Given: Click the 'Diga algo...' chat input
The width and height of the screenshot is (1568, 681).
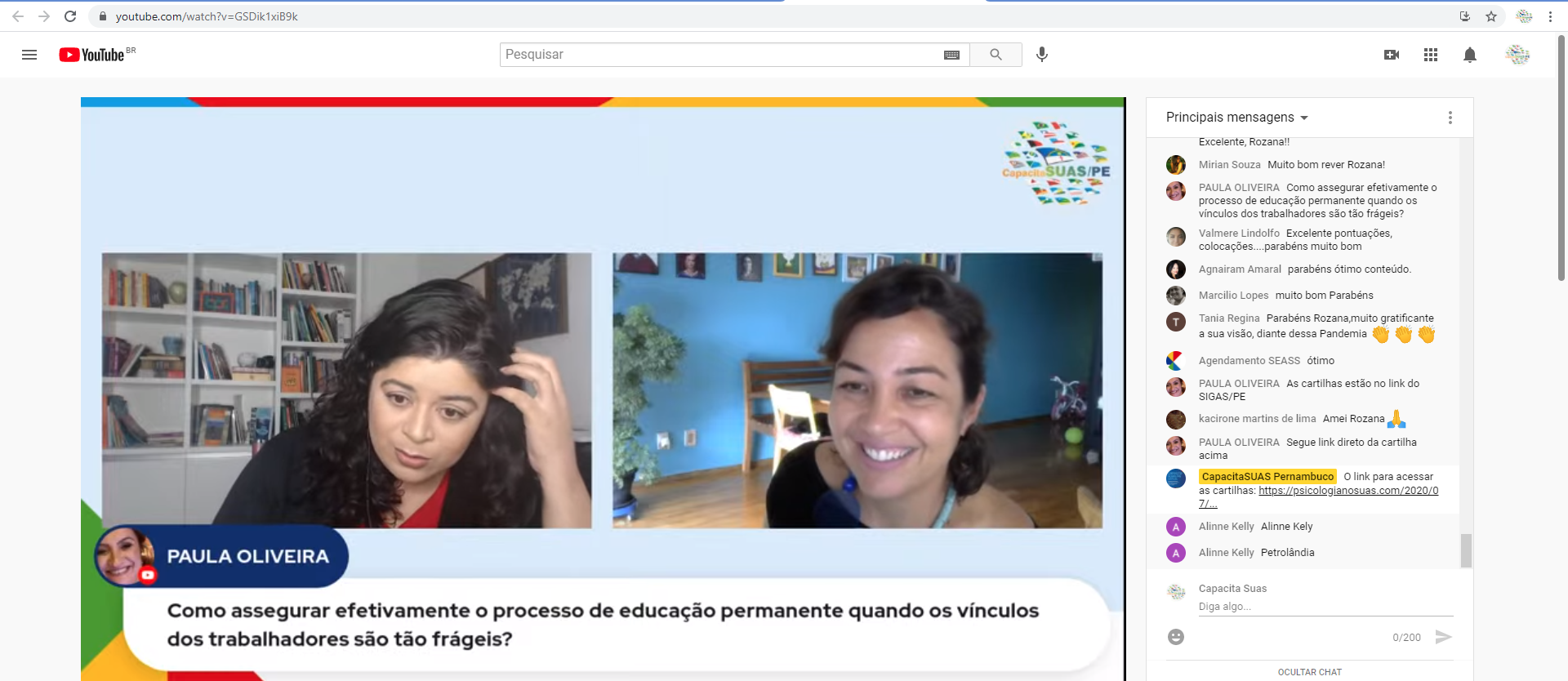Looking at the screenshot, I should click(1323, 607).
